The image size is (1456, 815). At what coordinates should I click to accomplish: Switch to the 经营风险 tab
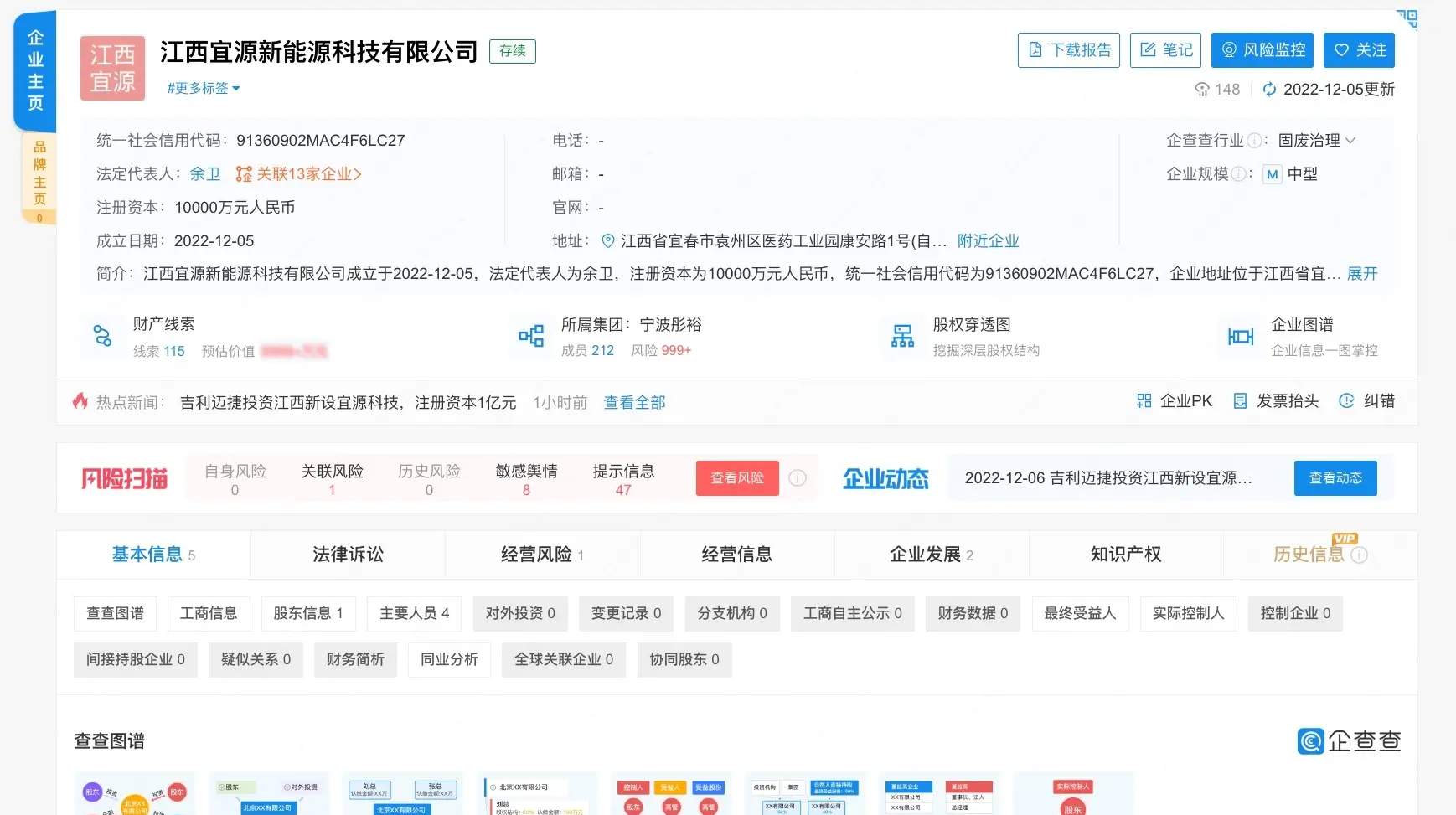click(x=543, y=555)
